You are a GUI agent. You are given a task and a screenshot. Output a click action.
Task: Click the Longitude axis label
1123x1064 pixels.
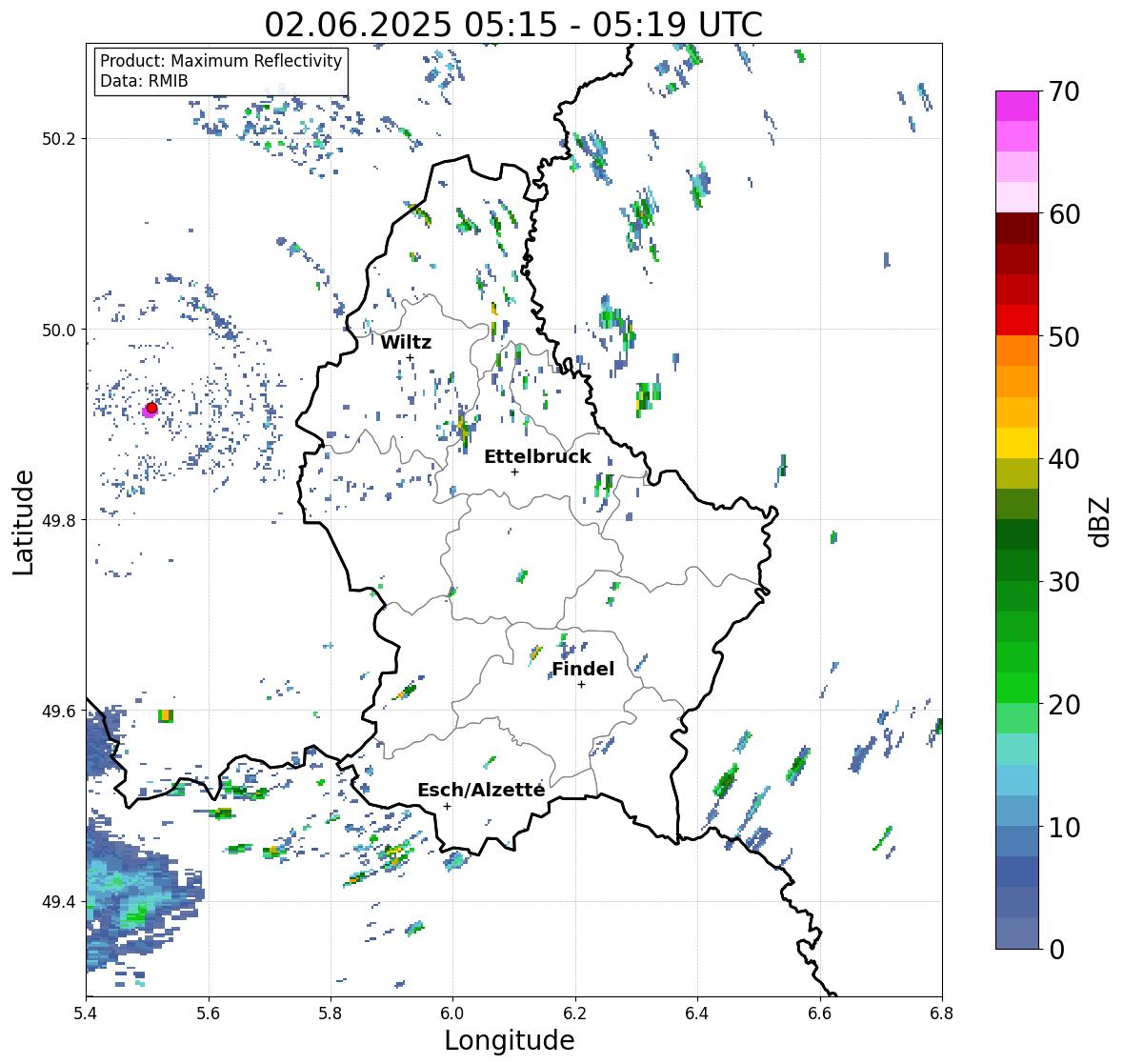510,1040
